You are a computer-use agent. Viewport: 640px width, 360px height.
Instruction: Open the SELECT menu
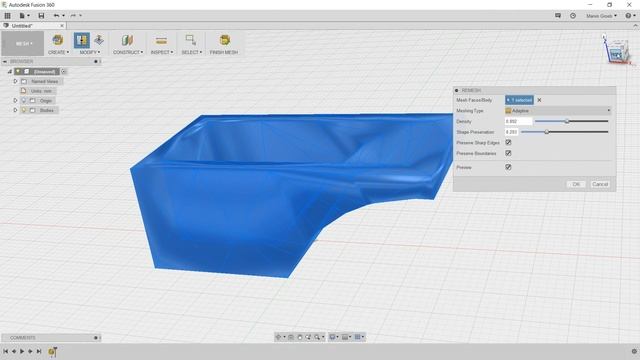pos(191,52)
